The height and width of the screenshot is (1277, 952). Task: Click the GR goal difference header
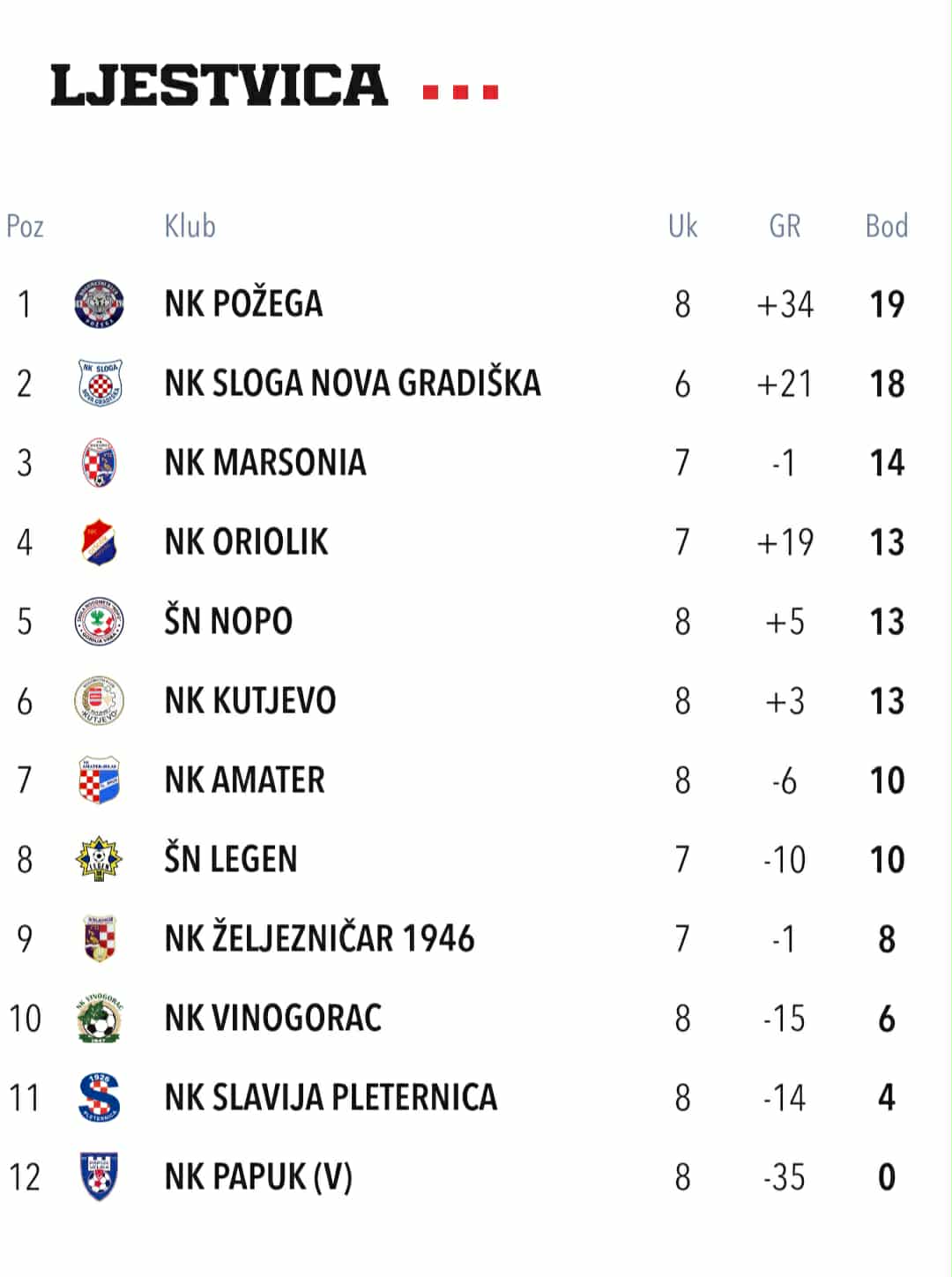(x=785, y=227)
